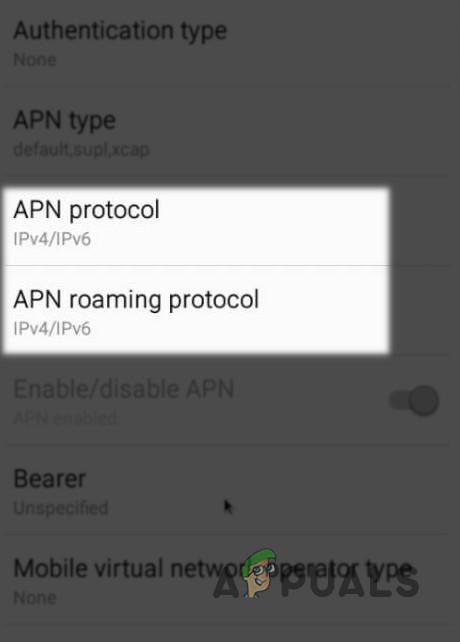
Task: Open the Bearer setting
Action: (x=230, y=491)
